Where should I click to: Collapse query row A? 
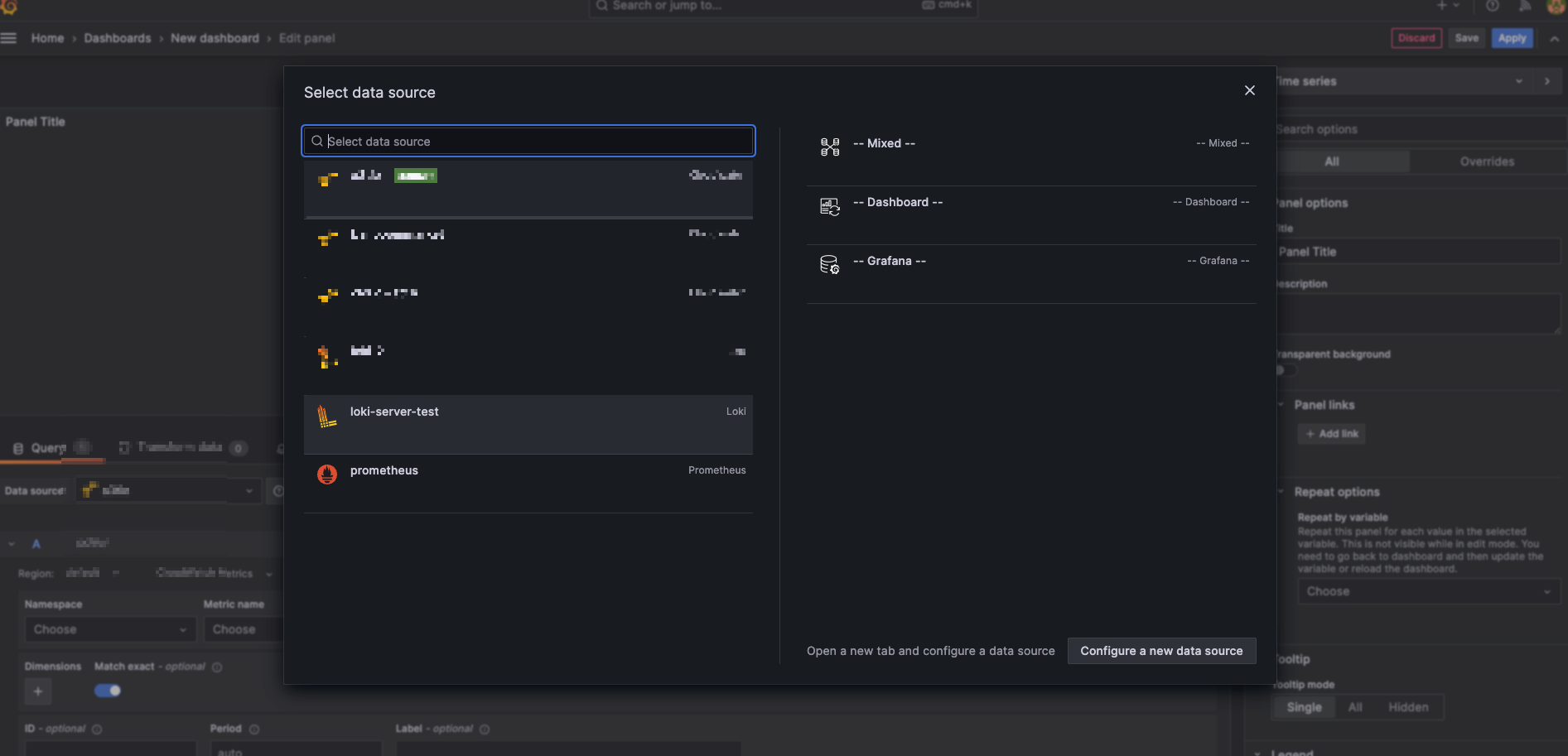pyautogui.click(x=12, y=544)
